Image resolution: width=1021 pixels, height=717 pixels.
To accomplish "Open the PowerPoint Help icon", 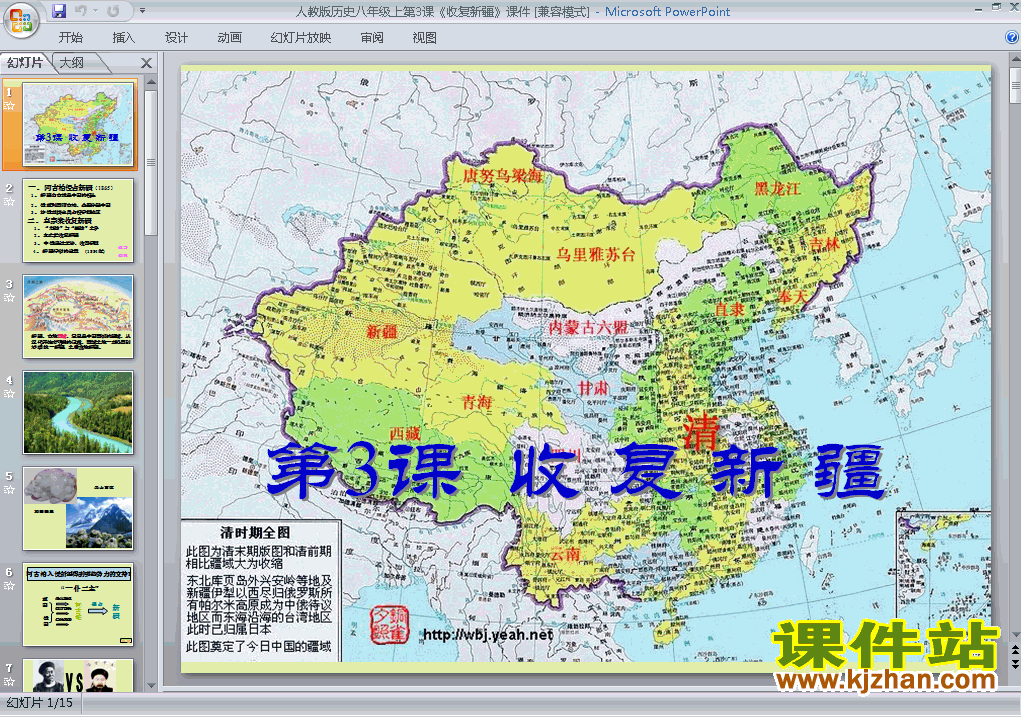I will (x=1012, y=37).
